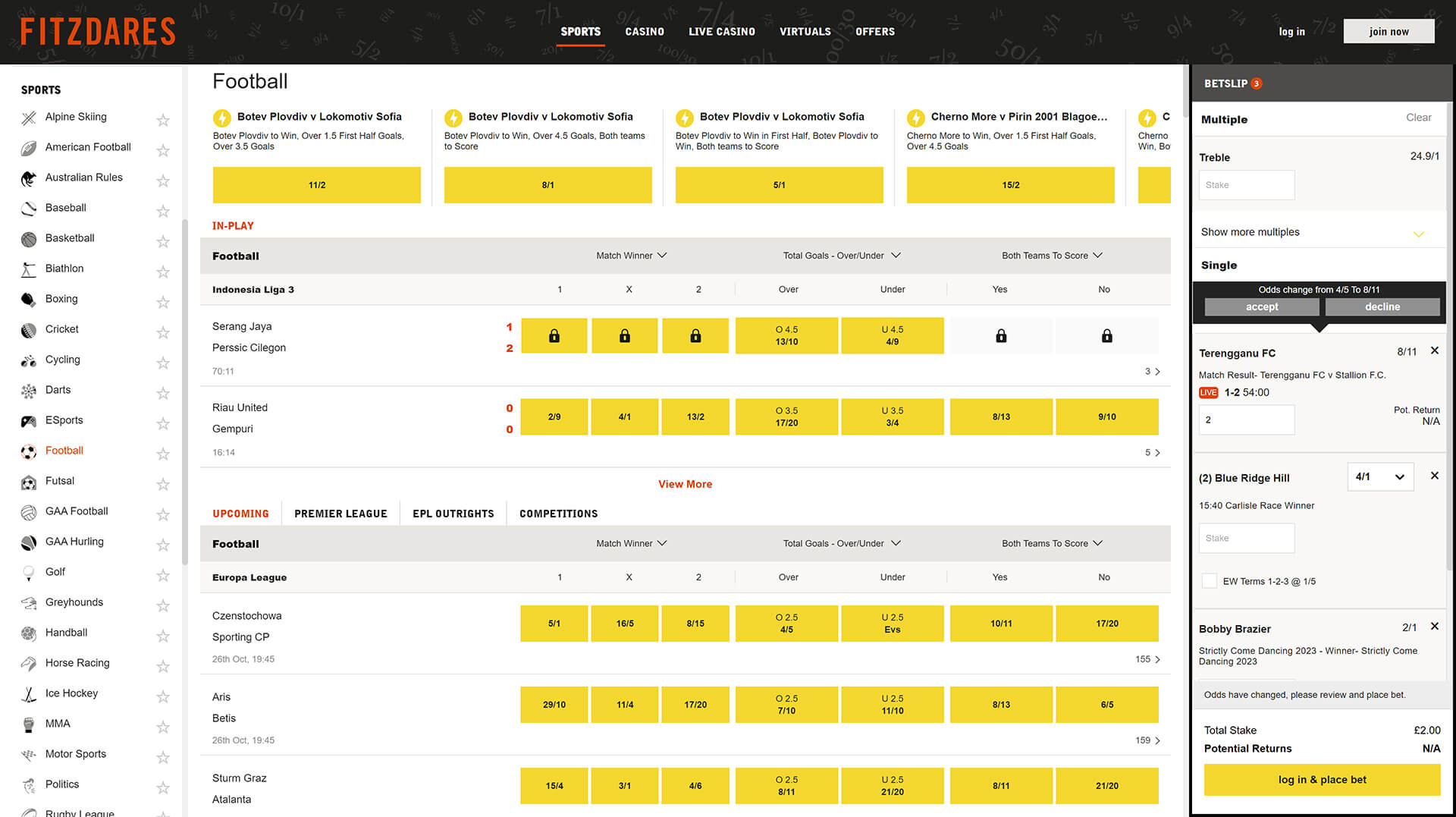Remove Bobby Brazier bet with X icon
The image size is (1456, 817).
click(x=1434, y=627)
